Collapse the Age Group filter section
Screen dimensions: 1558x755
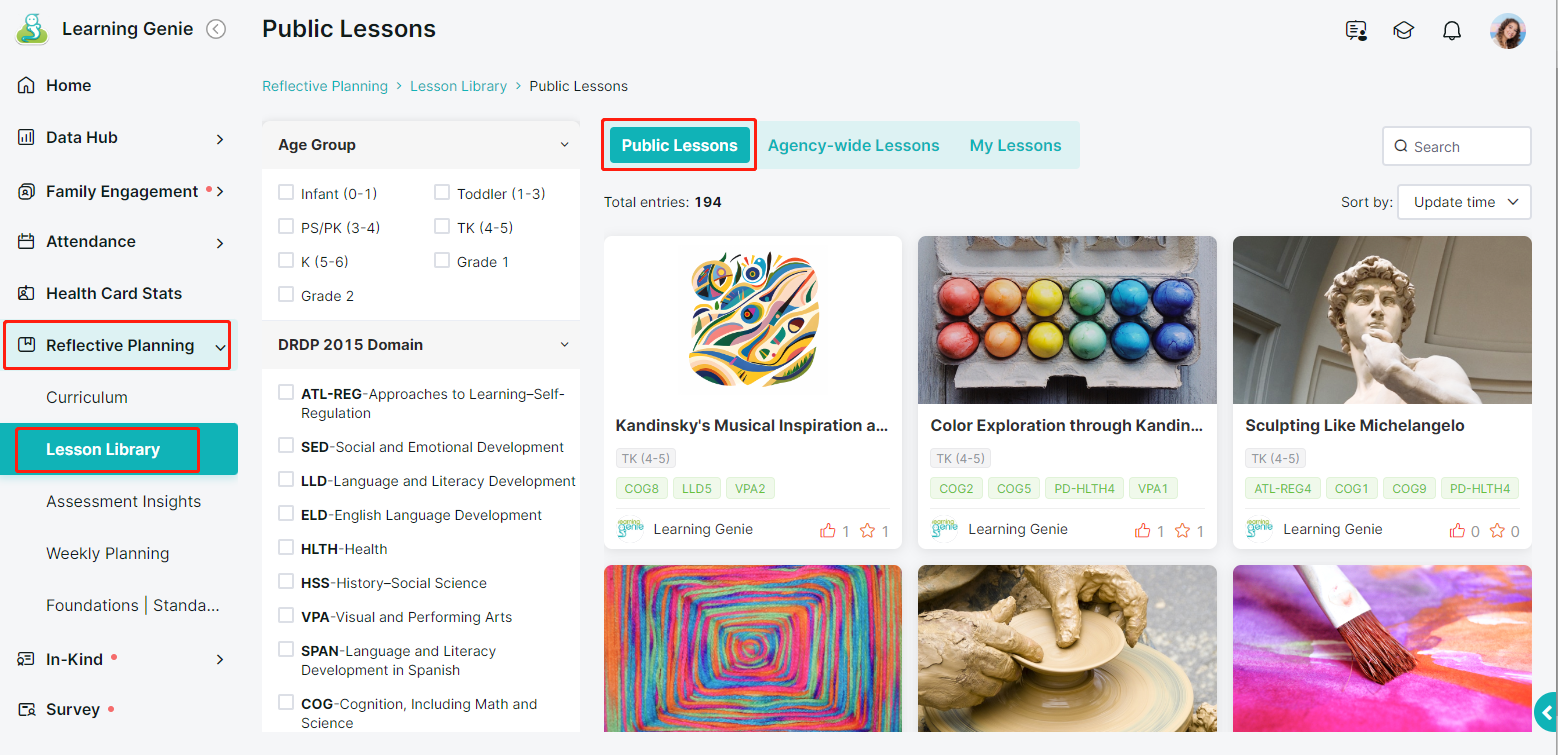pos(564,145)
